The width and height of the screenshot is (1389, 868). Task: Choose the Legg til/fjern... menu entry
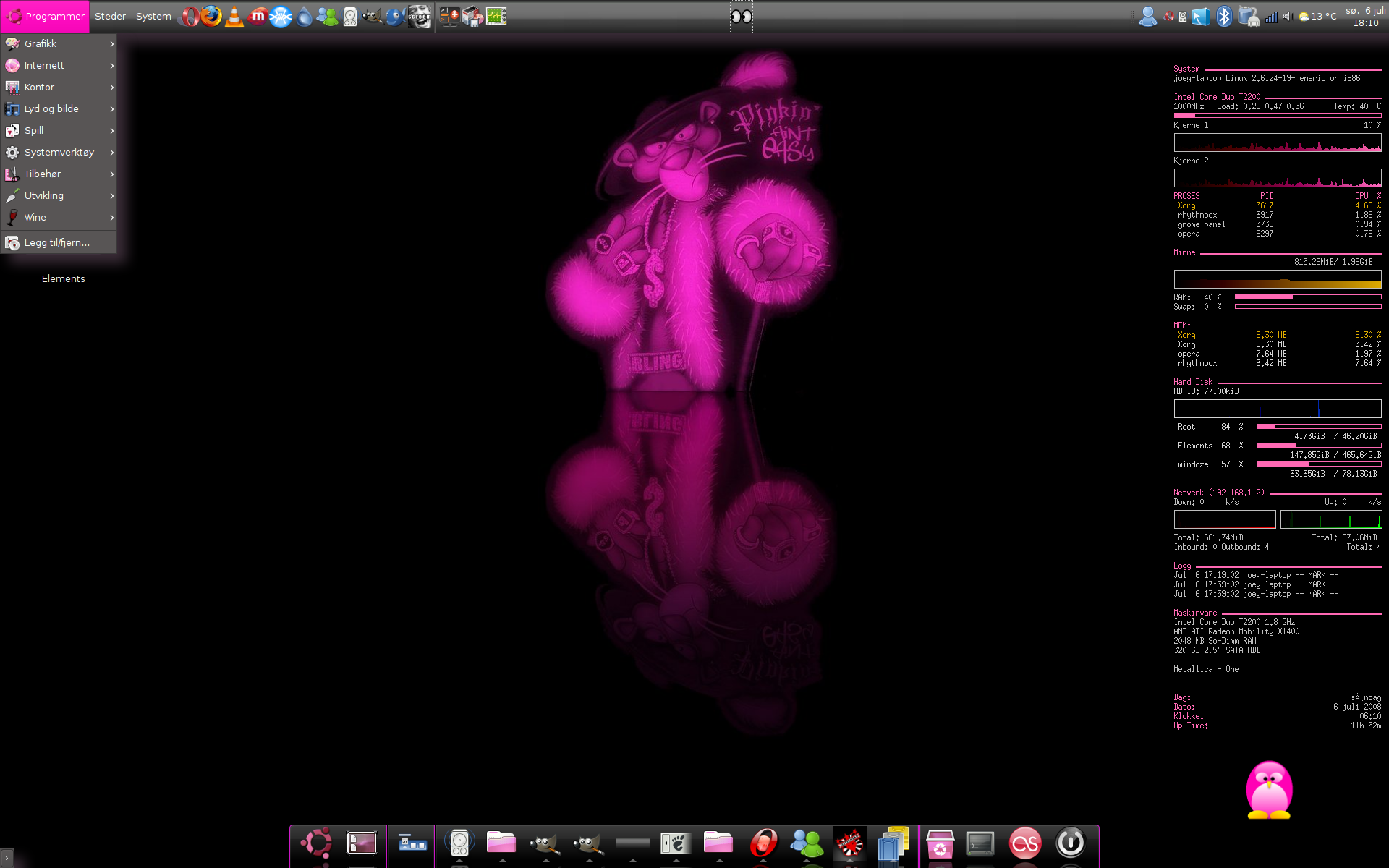59,242
